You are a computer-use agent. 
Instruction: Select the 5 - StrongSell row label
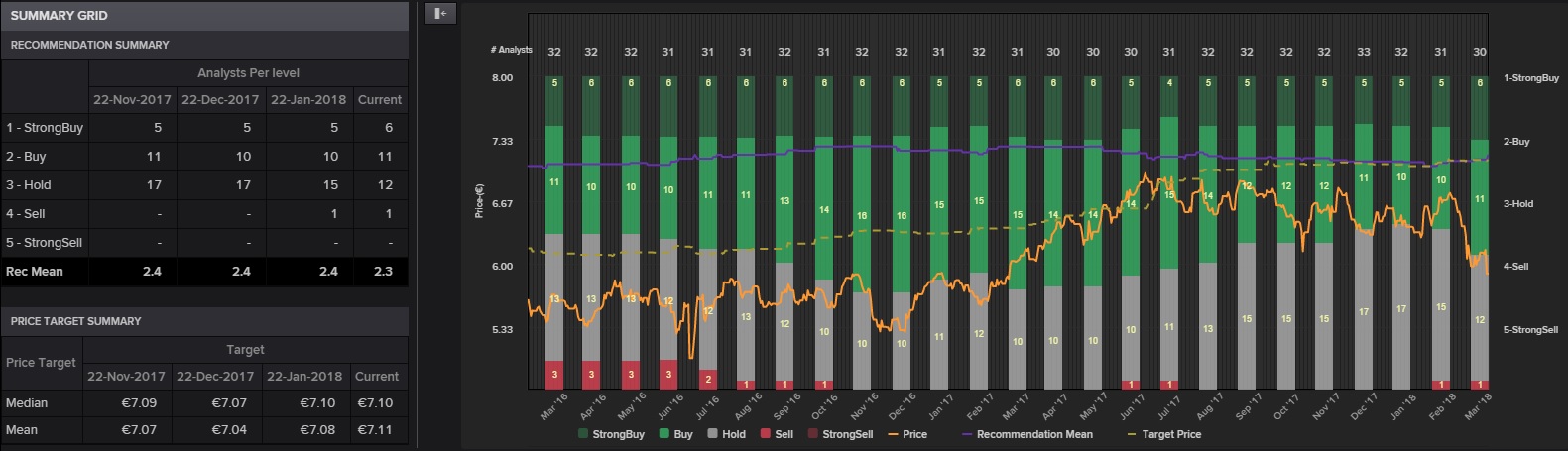[x=45, y=243]
